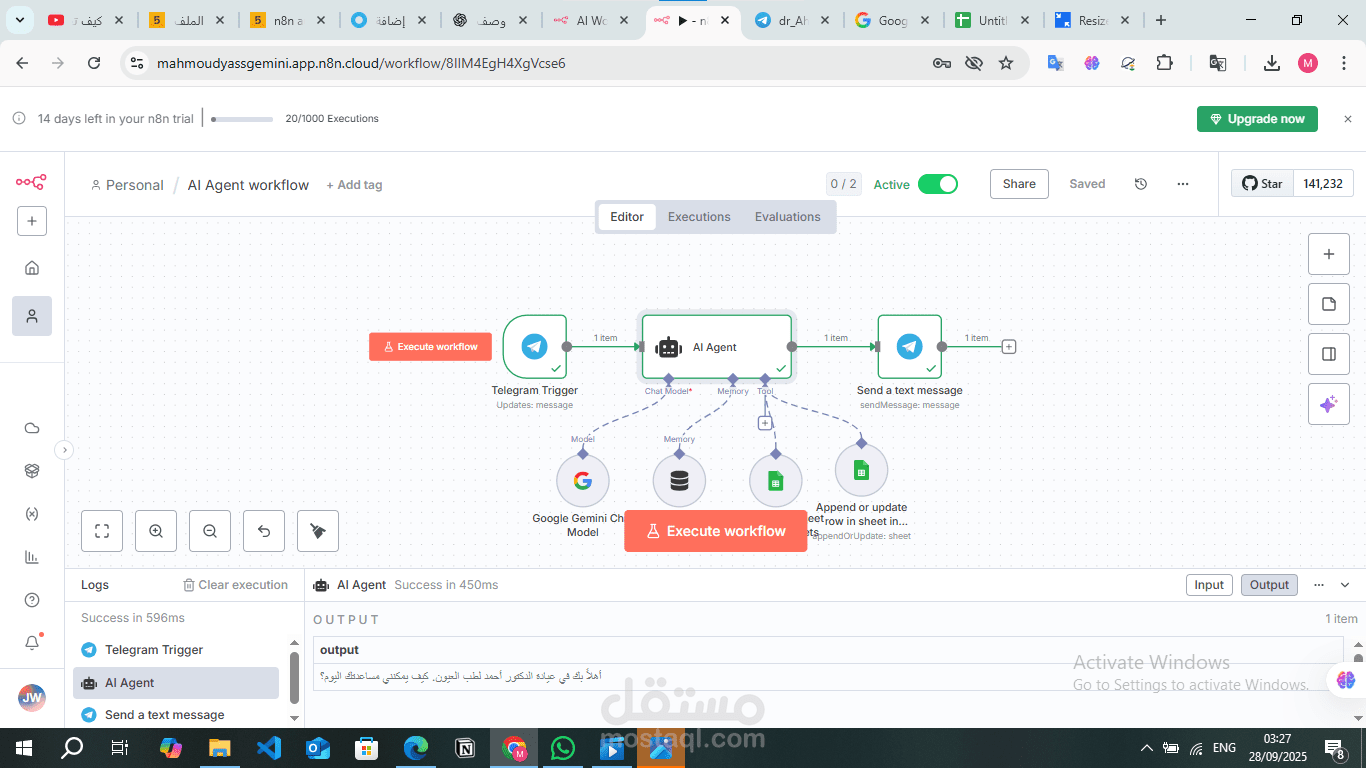1366x768 pixels.
Task: Select the Telegram Trigger node
Action: pos(535,347)
